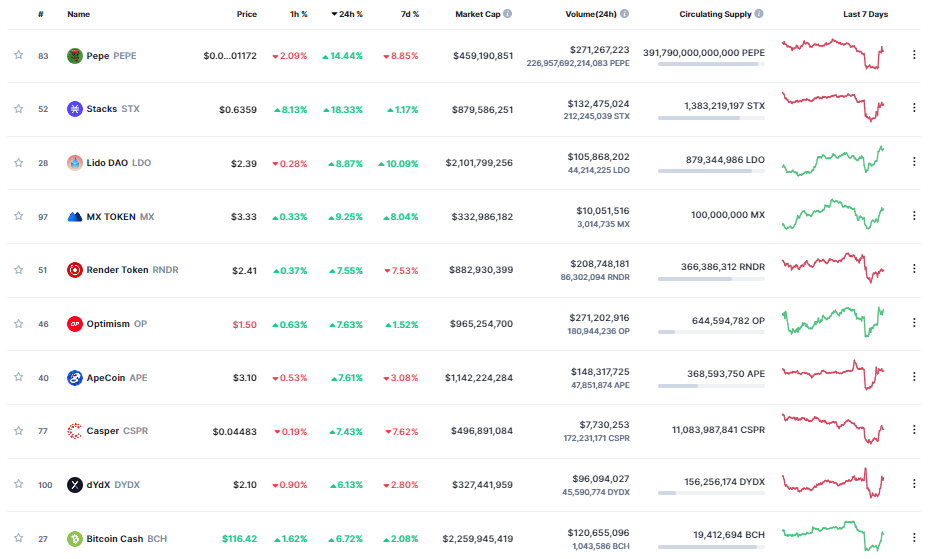
Task: Sort by Market Cap column header
Action: [478, 14]
